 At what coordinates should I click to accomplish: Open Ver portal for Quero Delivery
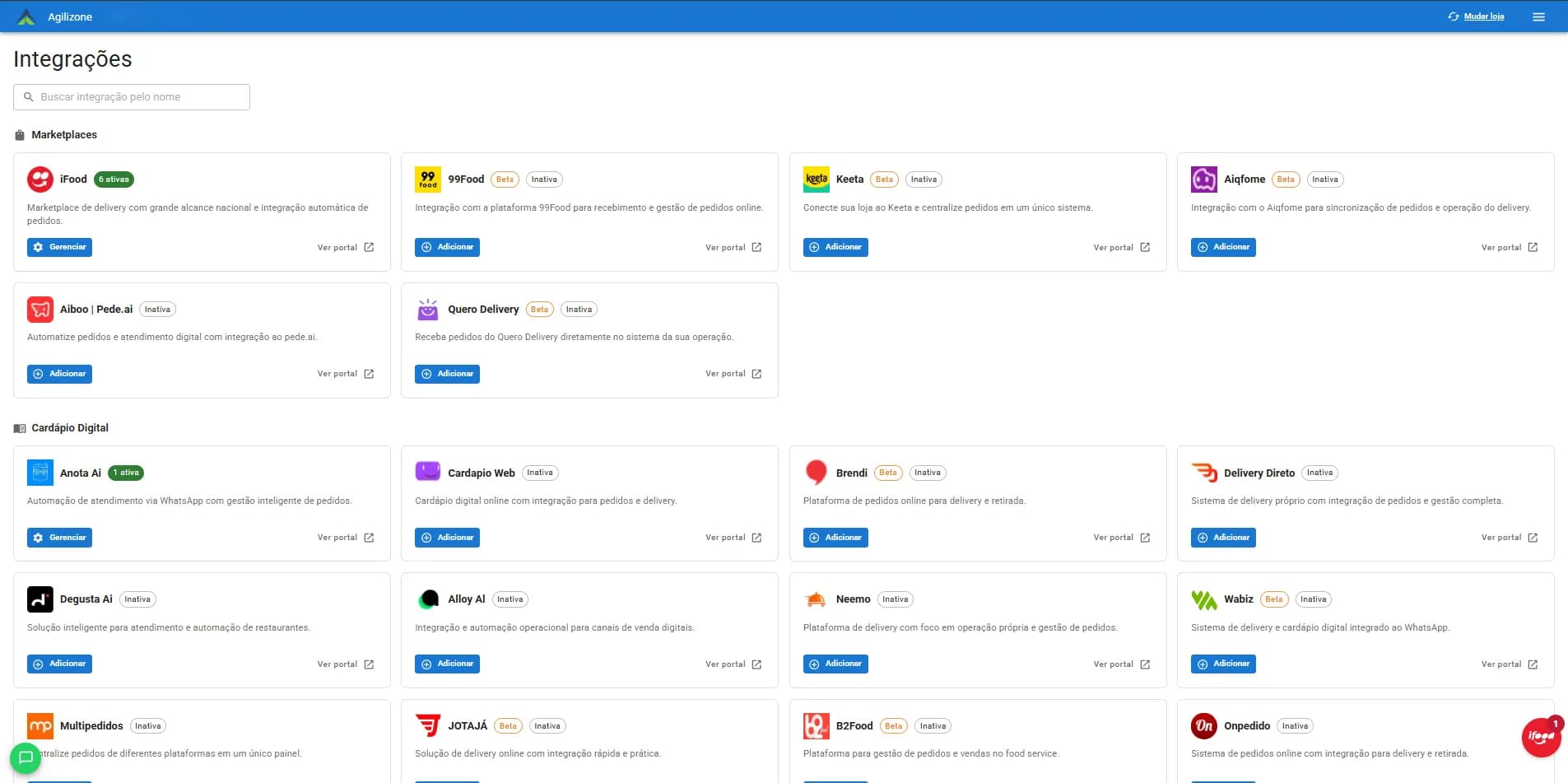[733, 374]
